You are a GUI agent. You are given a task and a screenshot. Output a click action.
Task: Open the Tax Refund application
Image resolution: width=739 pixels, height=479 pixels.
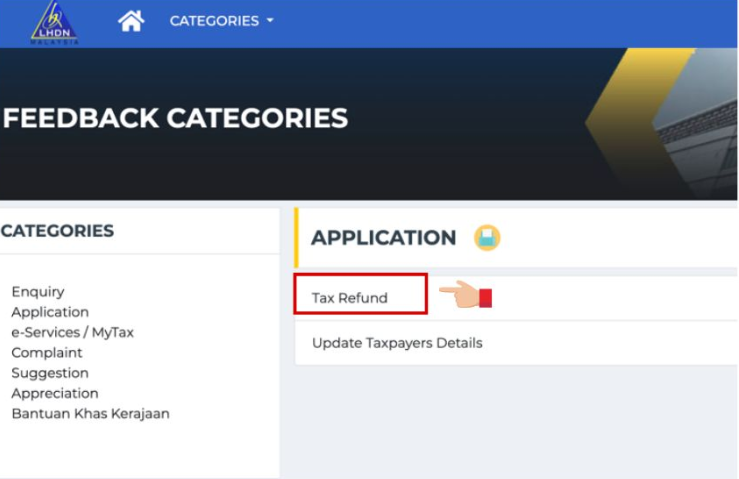click(x=350, y=298)
